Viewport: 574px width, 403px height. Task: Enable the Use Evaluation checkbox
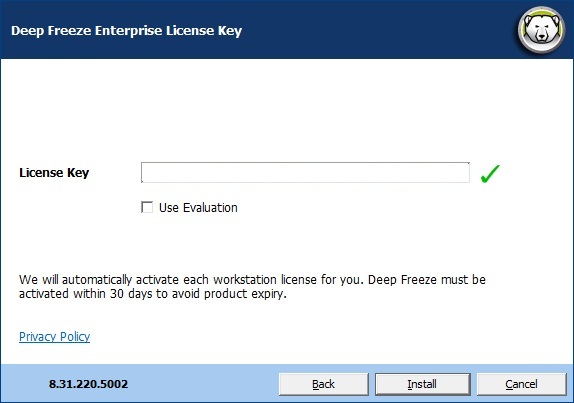pyautogui.click(x=147, y=207)
